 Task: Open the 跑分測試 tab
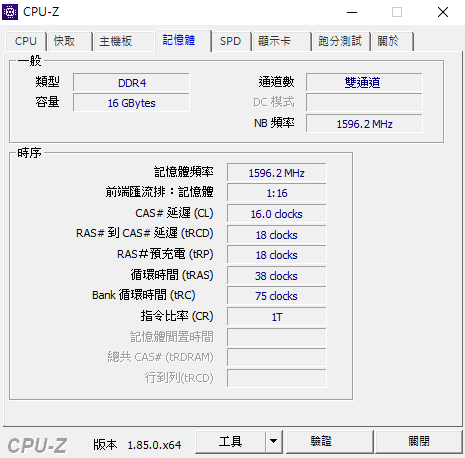coord(341,41)
